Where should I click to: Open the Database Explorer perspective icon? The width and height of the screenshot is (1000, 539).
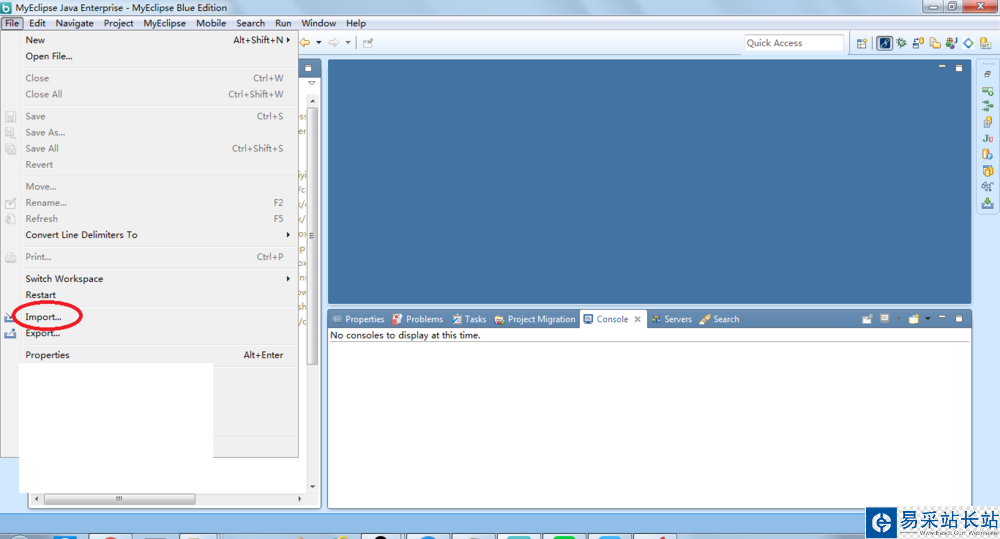point(918,43)
